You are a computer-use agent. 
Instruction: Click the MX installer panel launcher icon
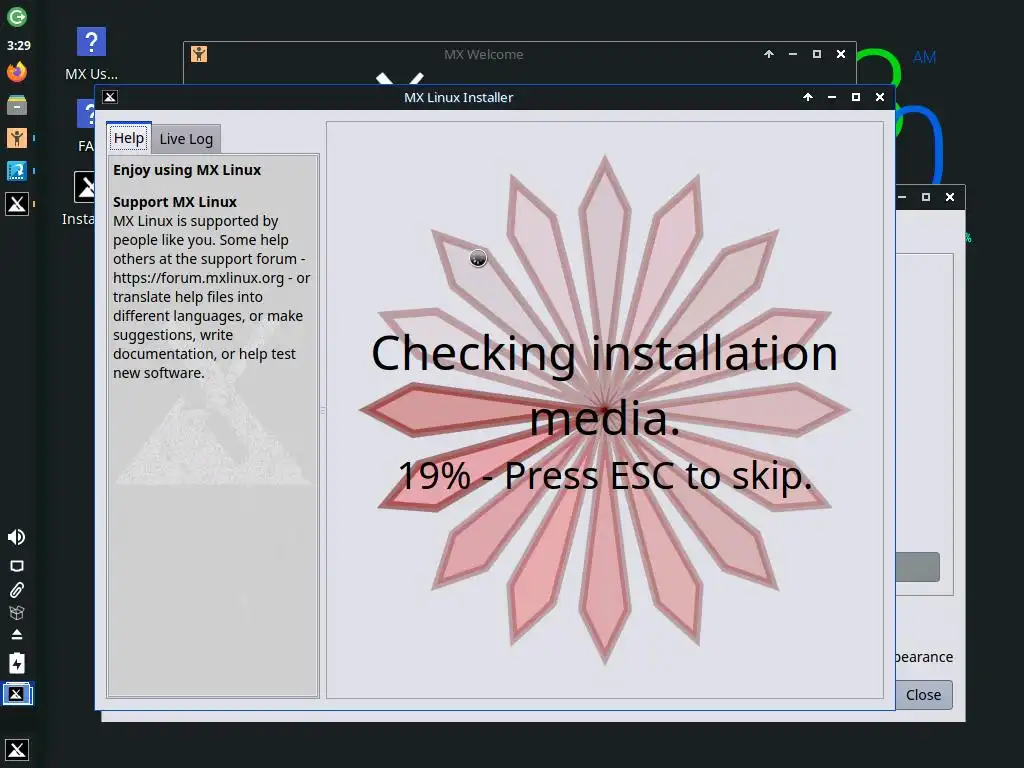[17, 204]
